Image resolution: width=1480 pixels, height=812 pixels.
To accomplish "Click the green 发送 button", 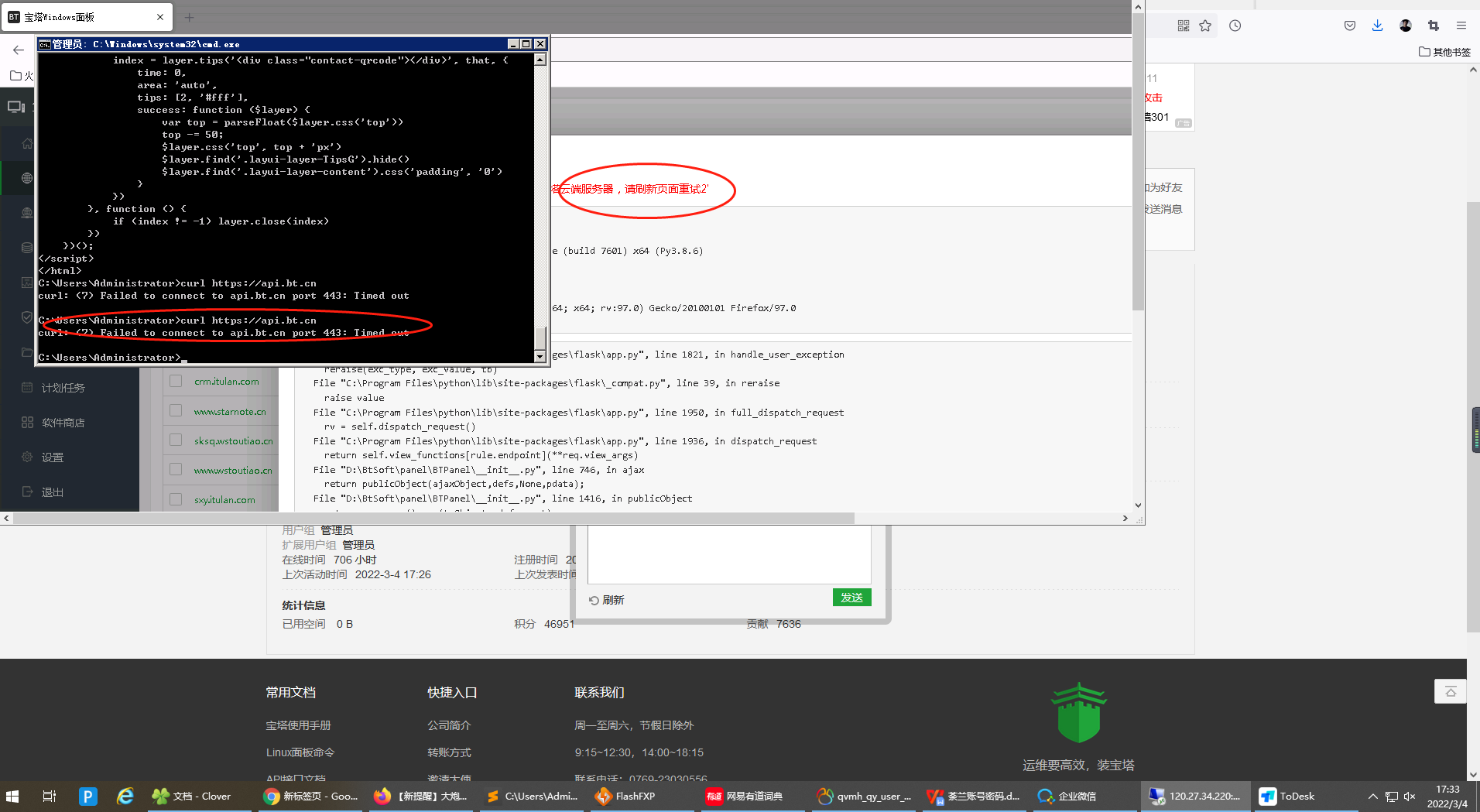I will 851,598.
